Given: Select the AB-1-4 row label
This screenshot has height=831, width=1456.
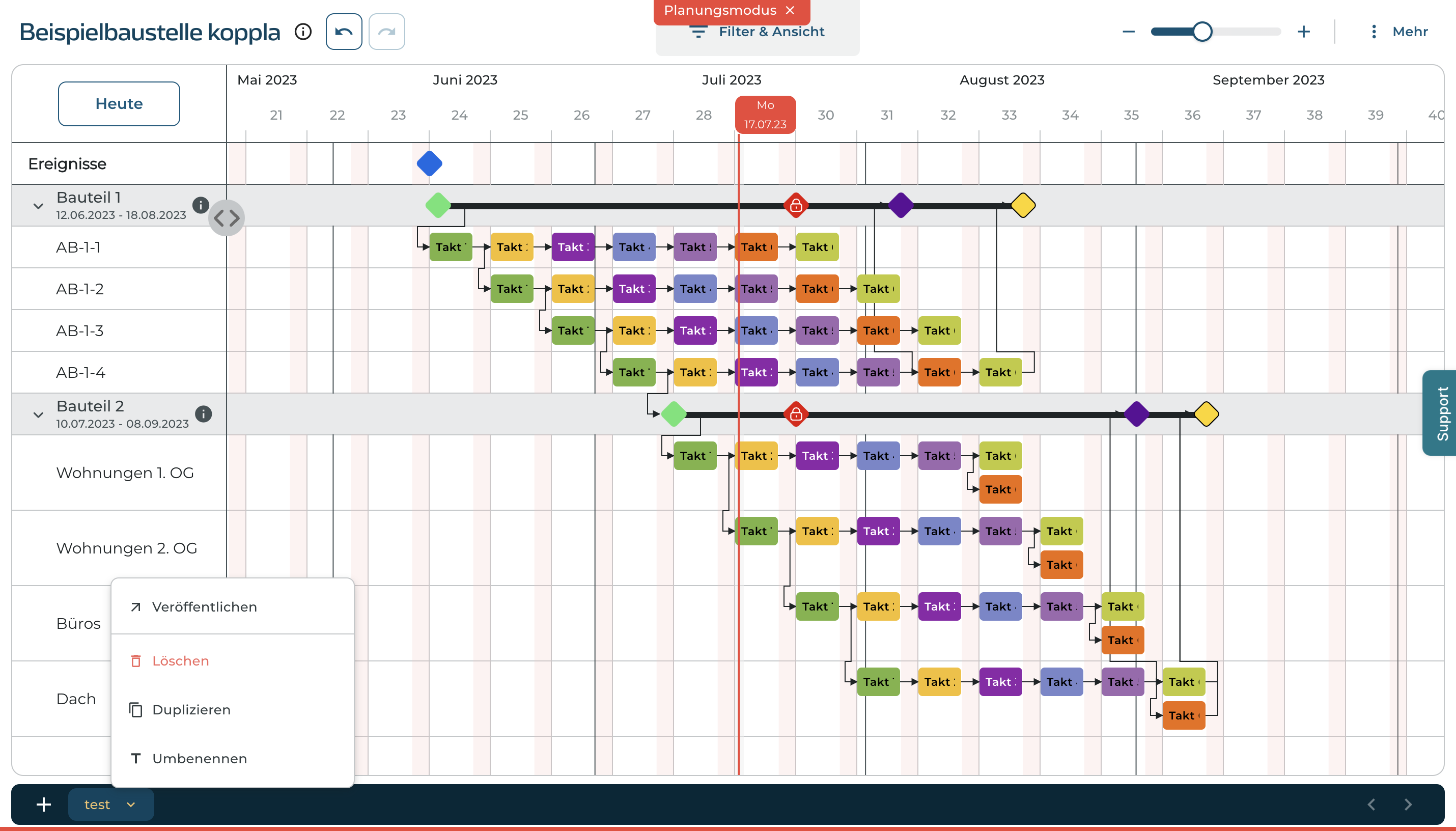Looking at the screenshot, I should pos(80,373).
